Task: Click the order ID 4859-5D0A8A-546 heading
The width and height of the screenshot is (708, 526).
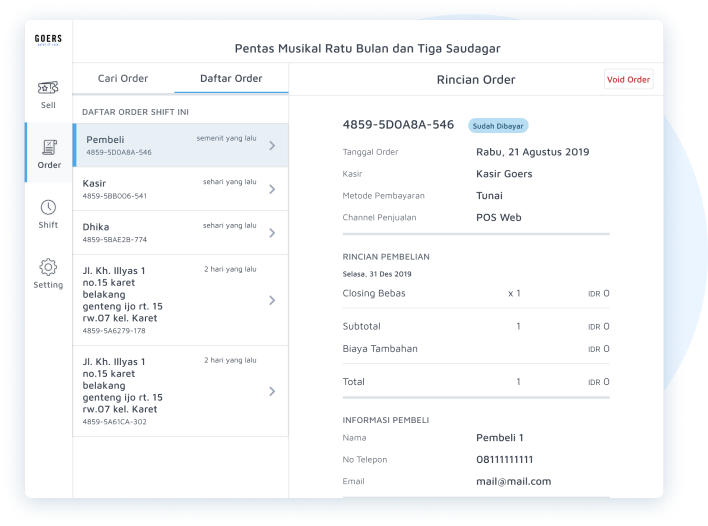Action: click(398, 125)
